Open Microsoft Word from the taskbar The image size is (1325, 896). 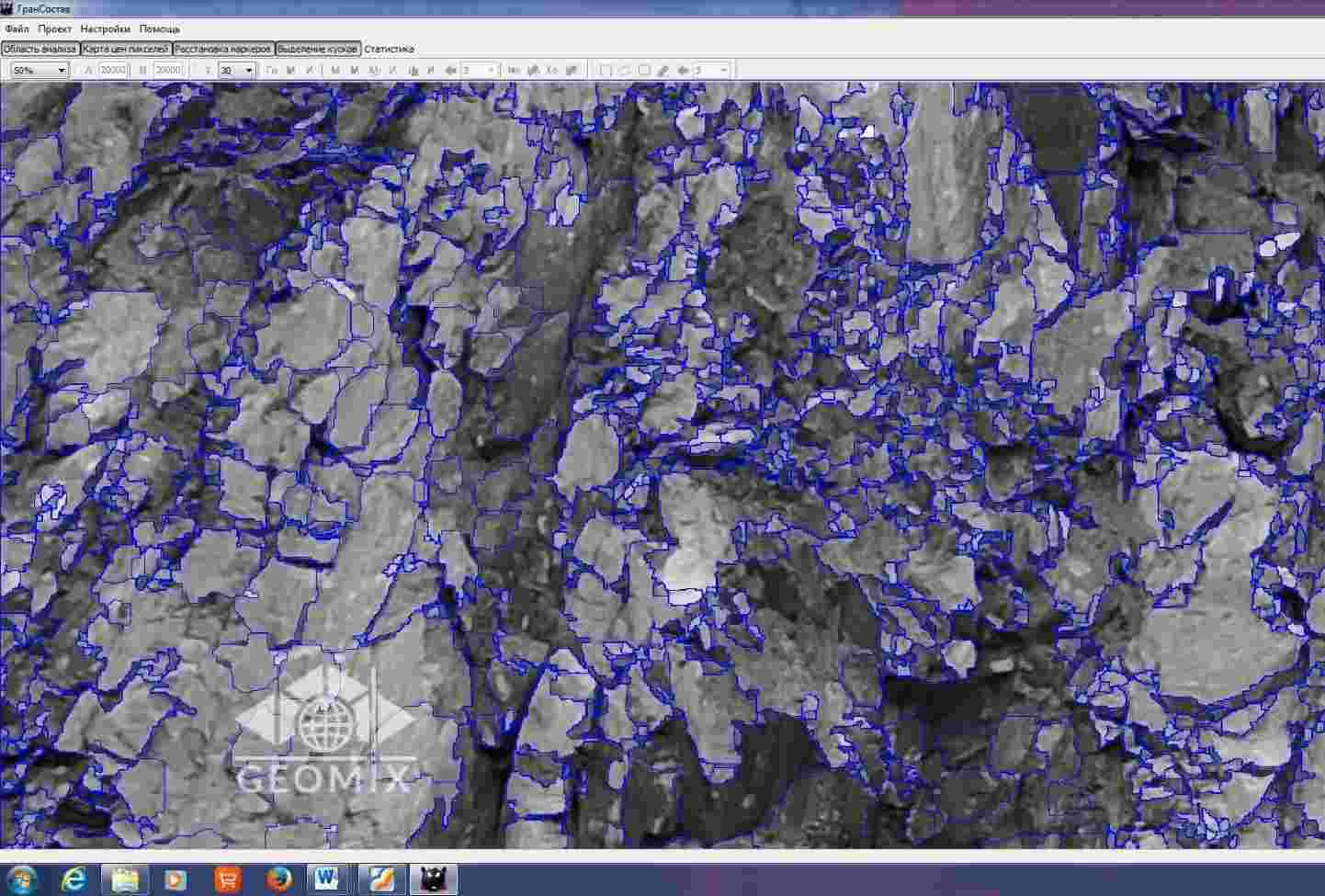click(326, 879)
